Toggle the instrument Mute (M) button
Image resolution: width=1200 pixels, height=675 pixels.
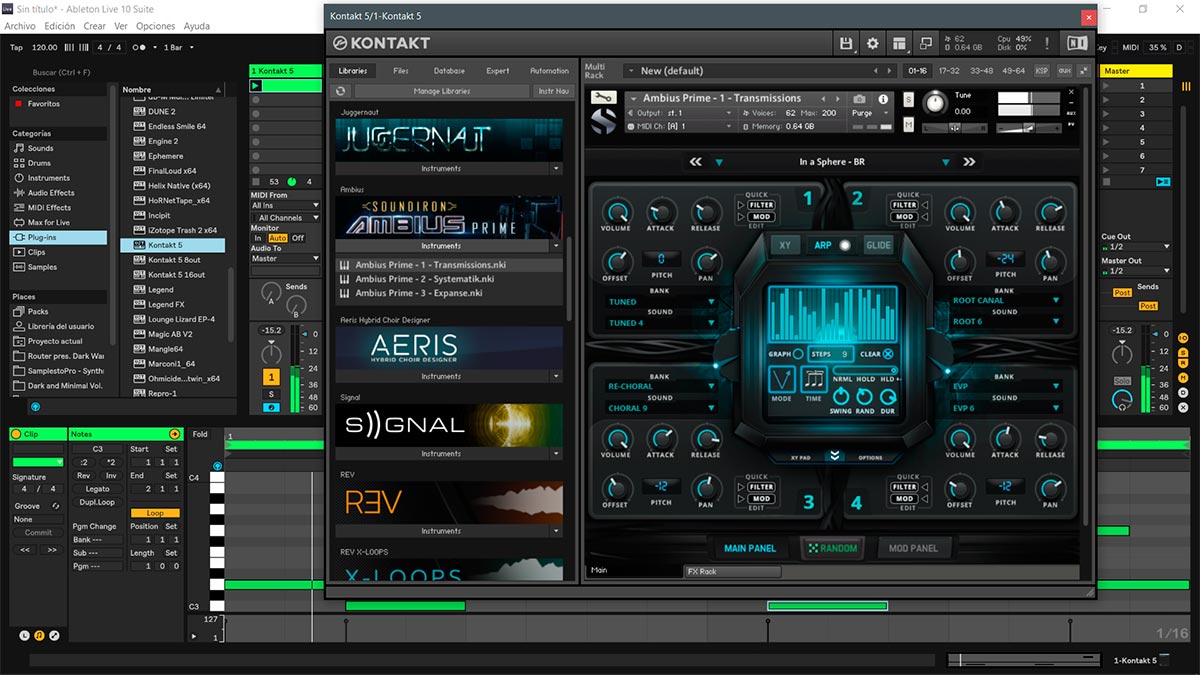[x=908, y=124]
